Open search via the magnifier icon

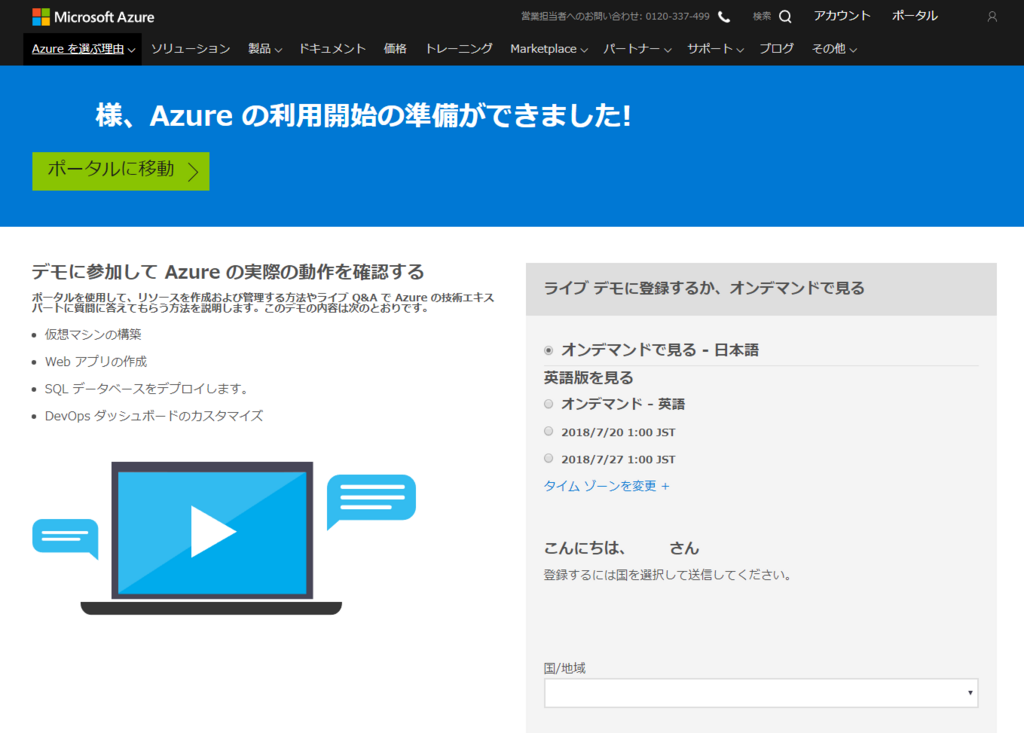tap(786, 17)
